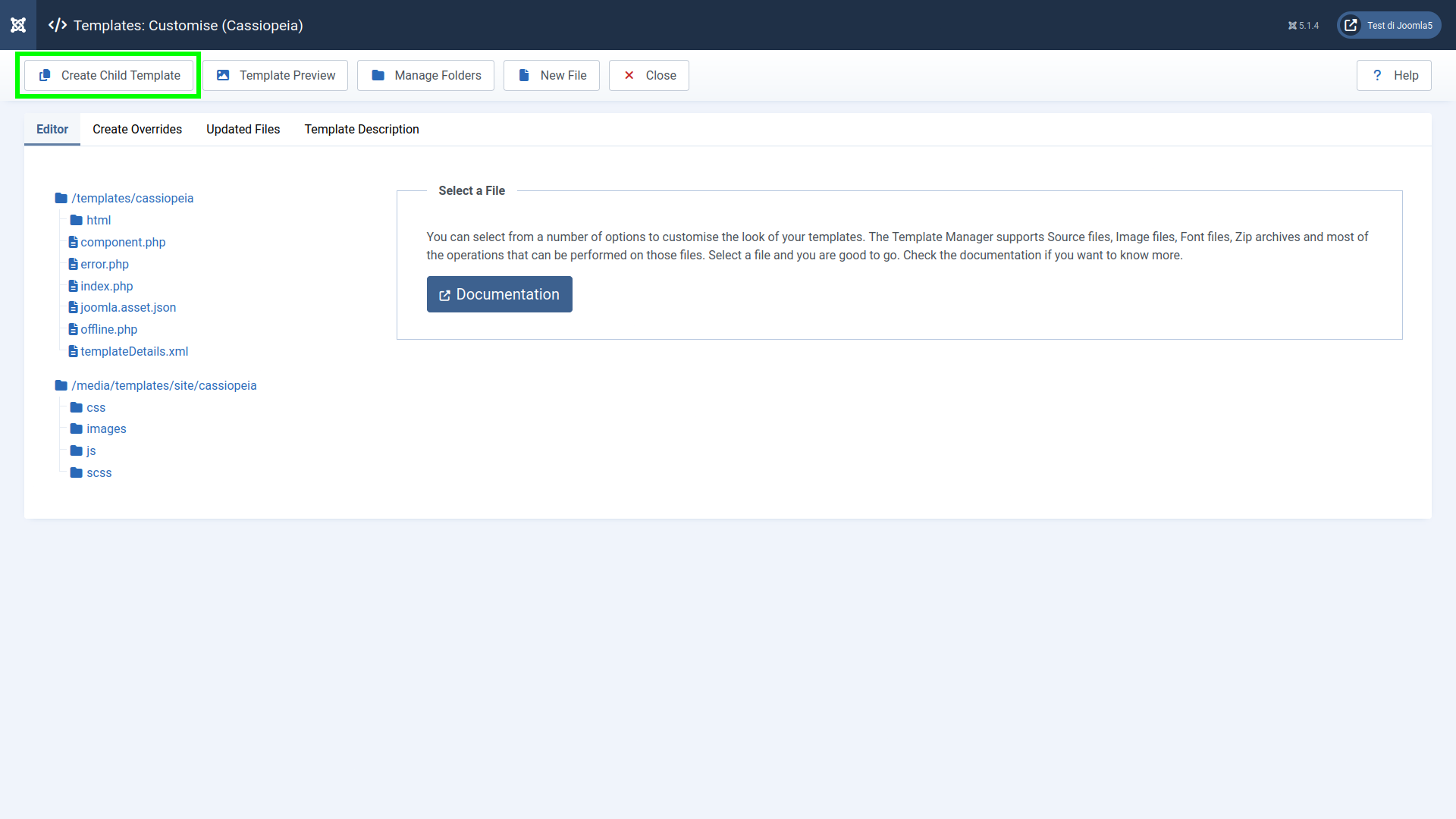1456x819 pixels.
Task: Click the document icon on New File
Action: pyautogui.click(x=523, y=75)
